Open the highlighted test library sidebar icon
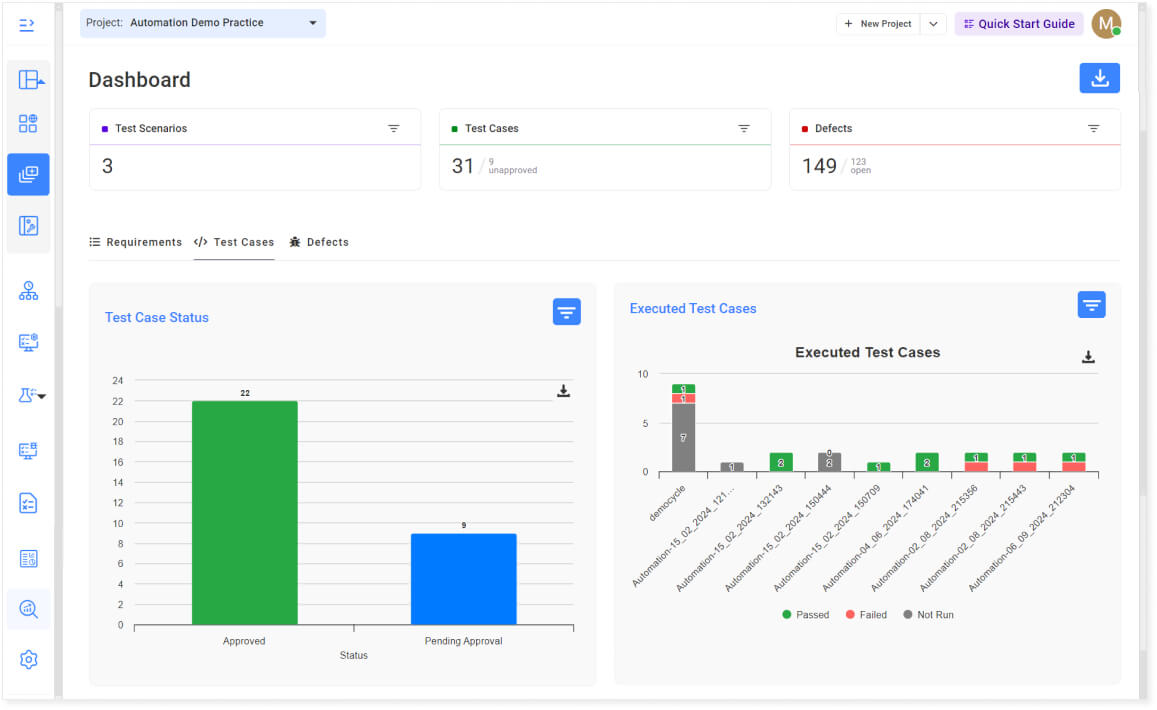The image size is (1157, 710). click(28, 174)
